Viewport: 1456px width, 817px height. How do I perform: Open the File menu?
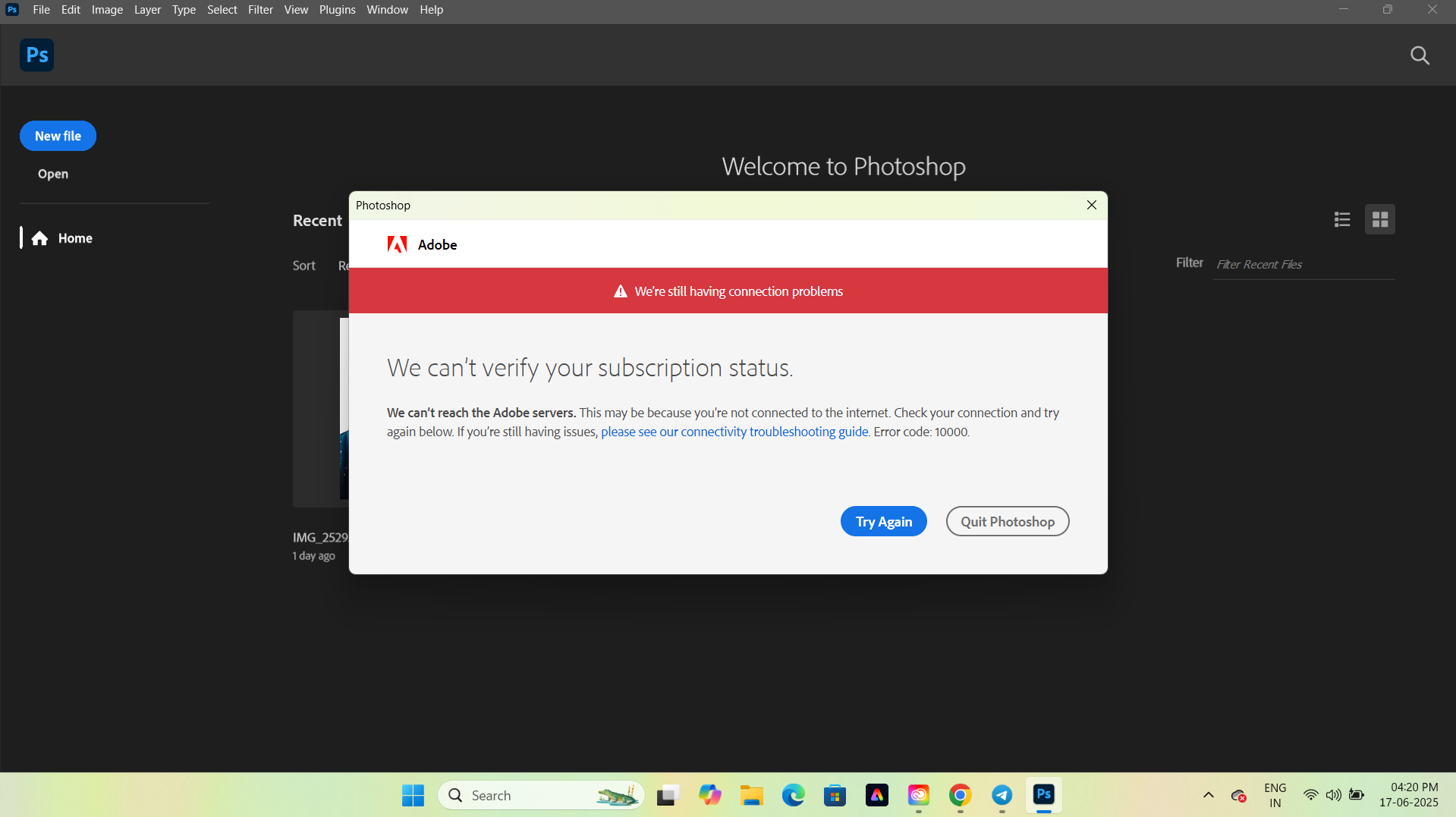41,10
